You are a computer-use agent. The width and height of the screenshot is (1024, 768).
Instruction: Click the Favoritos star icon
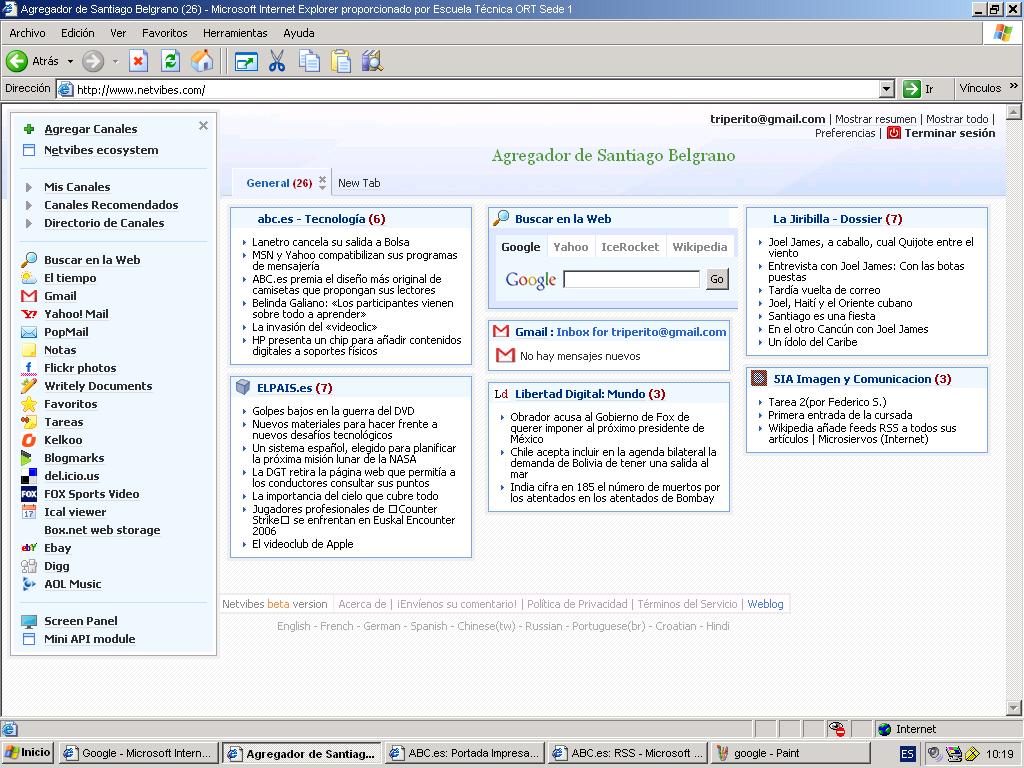[x=29, y=404]
